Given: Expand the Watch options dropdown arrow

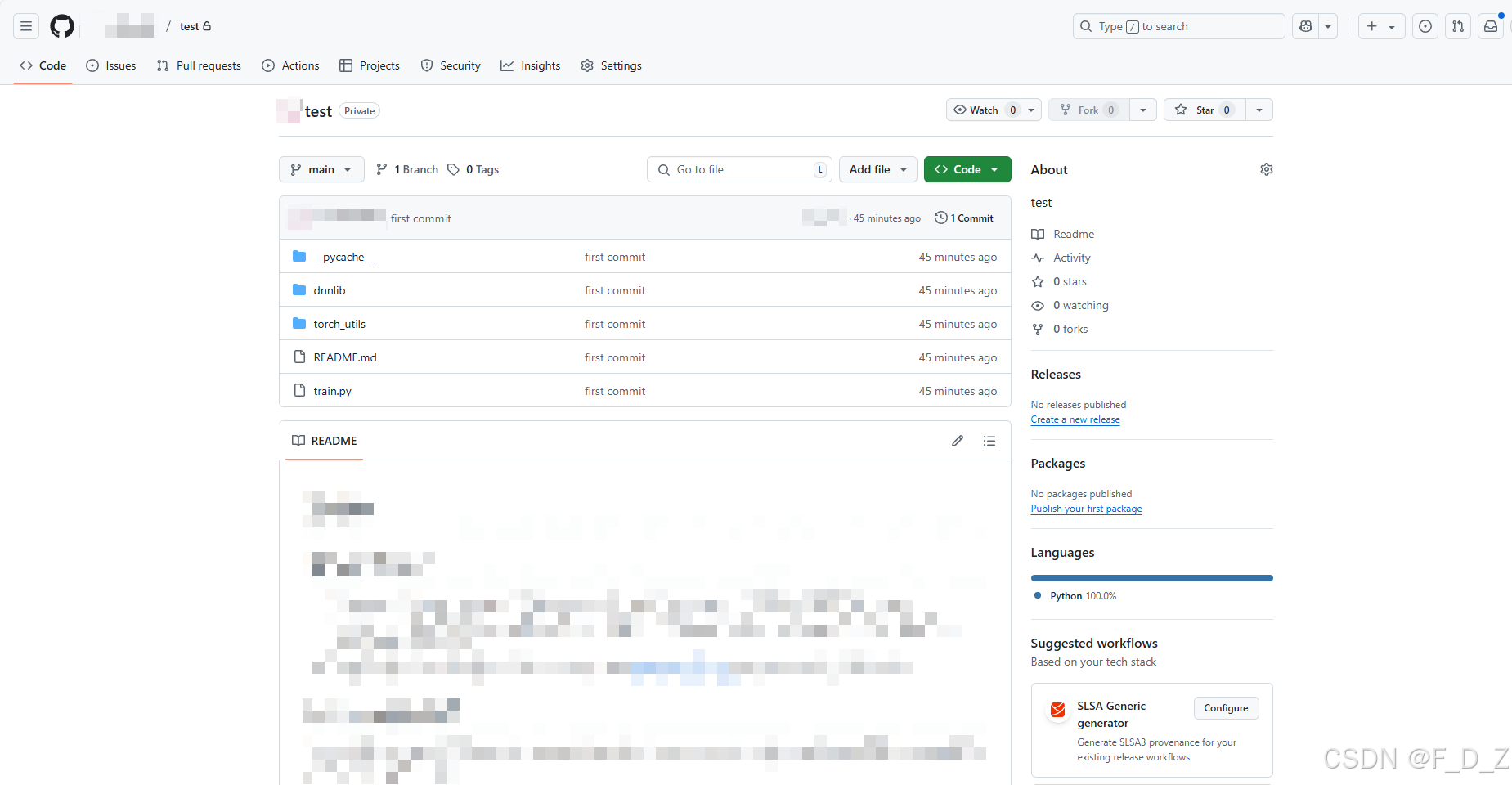Looking at the screenshot, I should point(1031,110).
